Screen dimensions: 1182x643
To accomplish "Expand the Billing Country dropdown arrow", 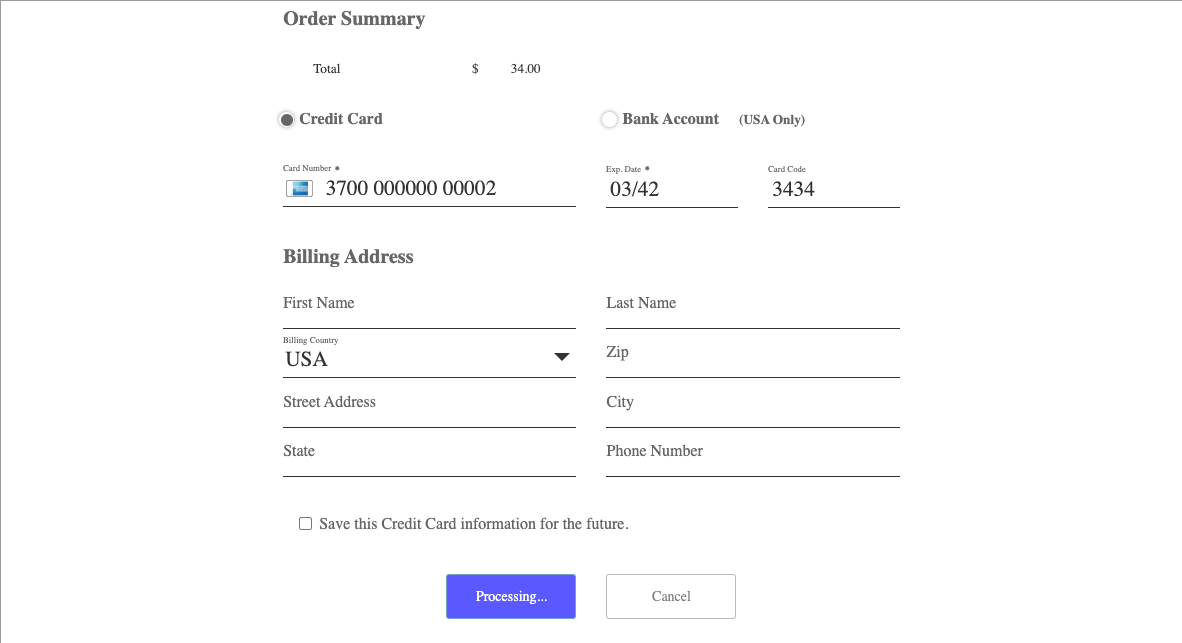I will point(562,358).
